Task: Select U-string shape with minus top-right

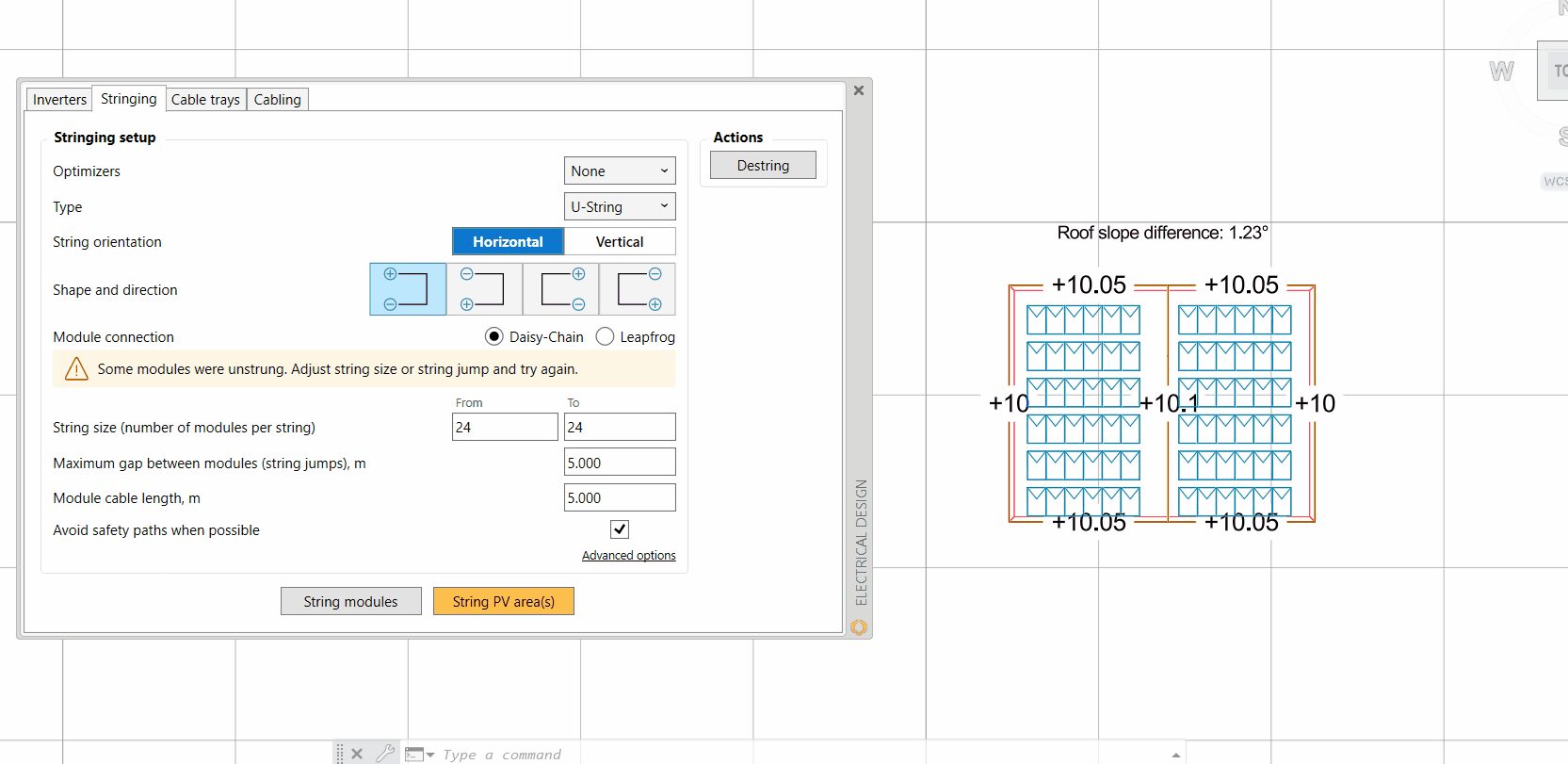Action: click(x=638, y=289)
